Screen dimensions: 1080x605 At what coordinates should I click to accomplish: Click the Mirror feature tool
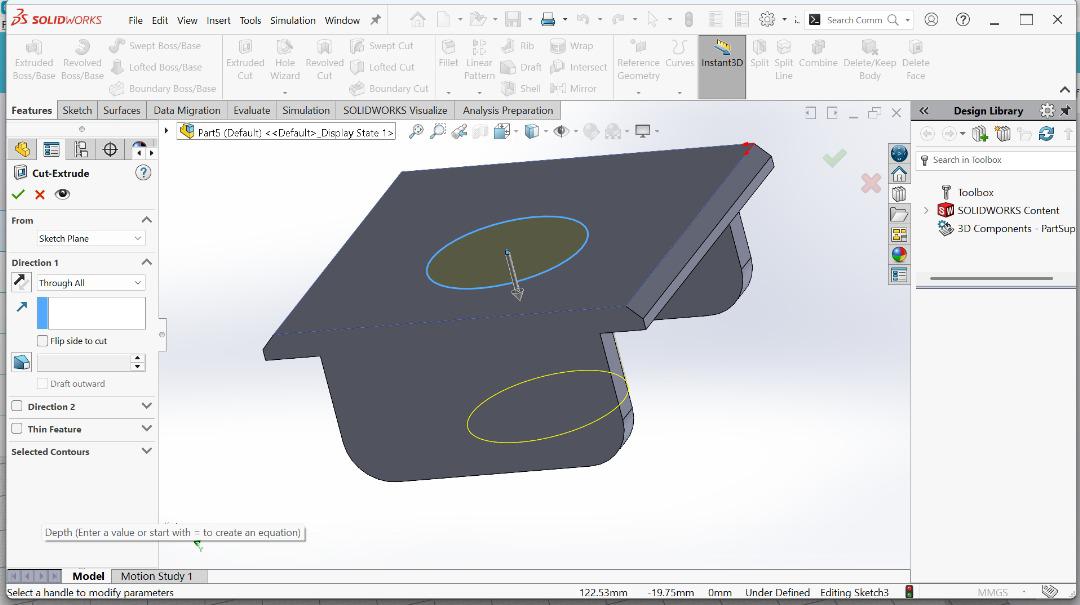(x=573, y=88)
